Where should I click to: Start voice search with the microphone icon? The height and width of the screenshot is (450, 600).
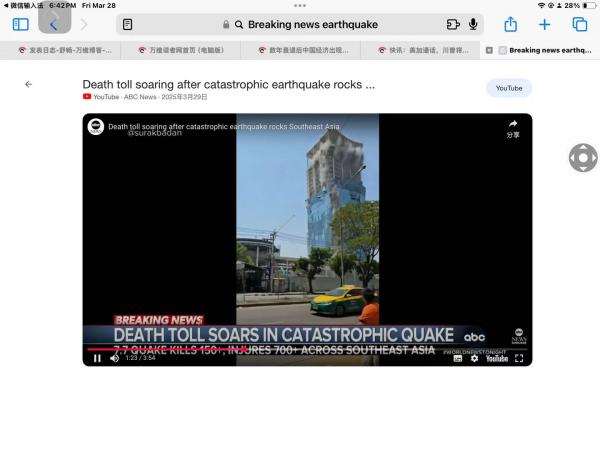pos(473,24)
